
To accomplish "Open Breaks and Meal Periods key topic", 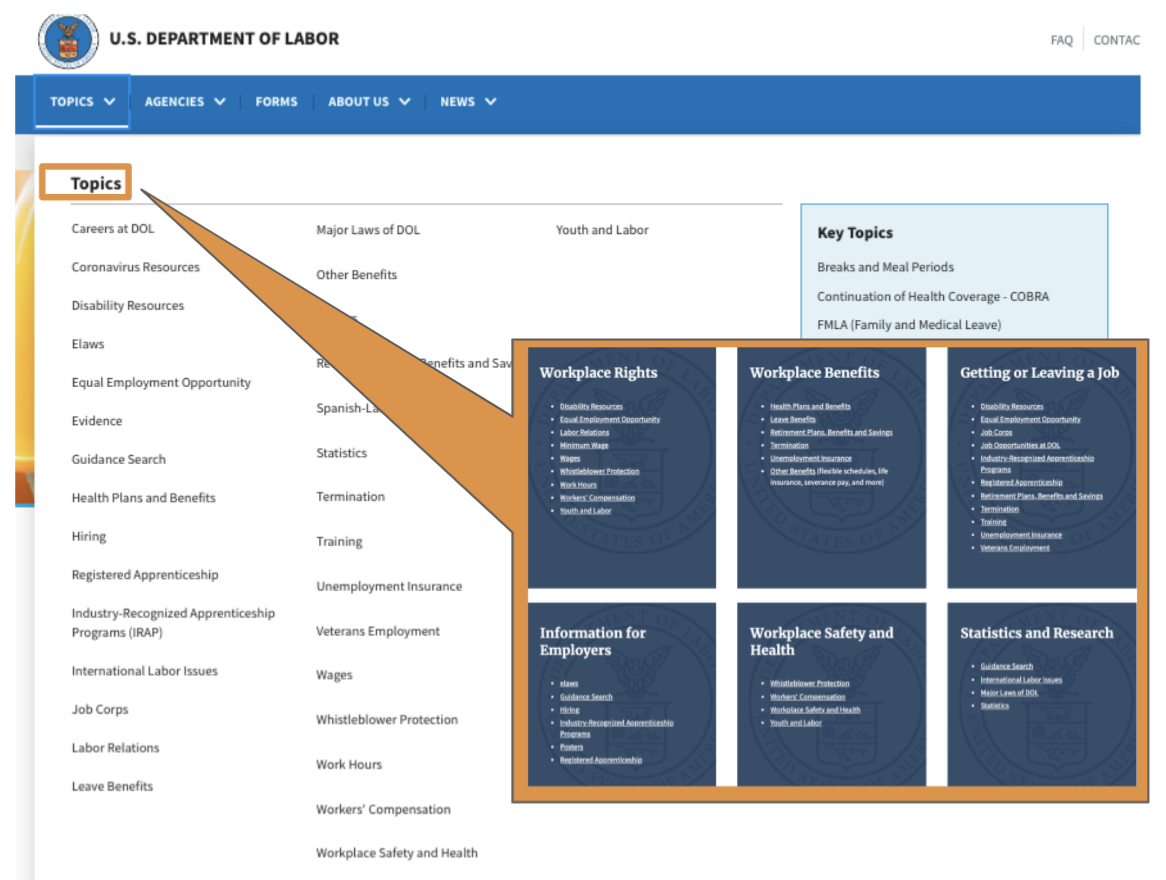I will tap(885, 267).
